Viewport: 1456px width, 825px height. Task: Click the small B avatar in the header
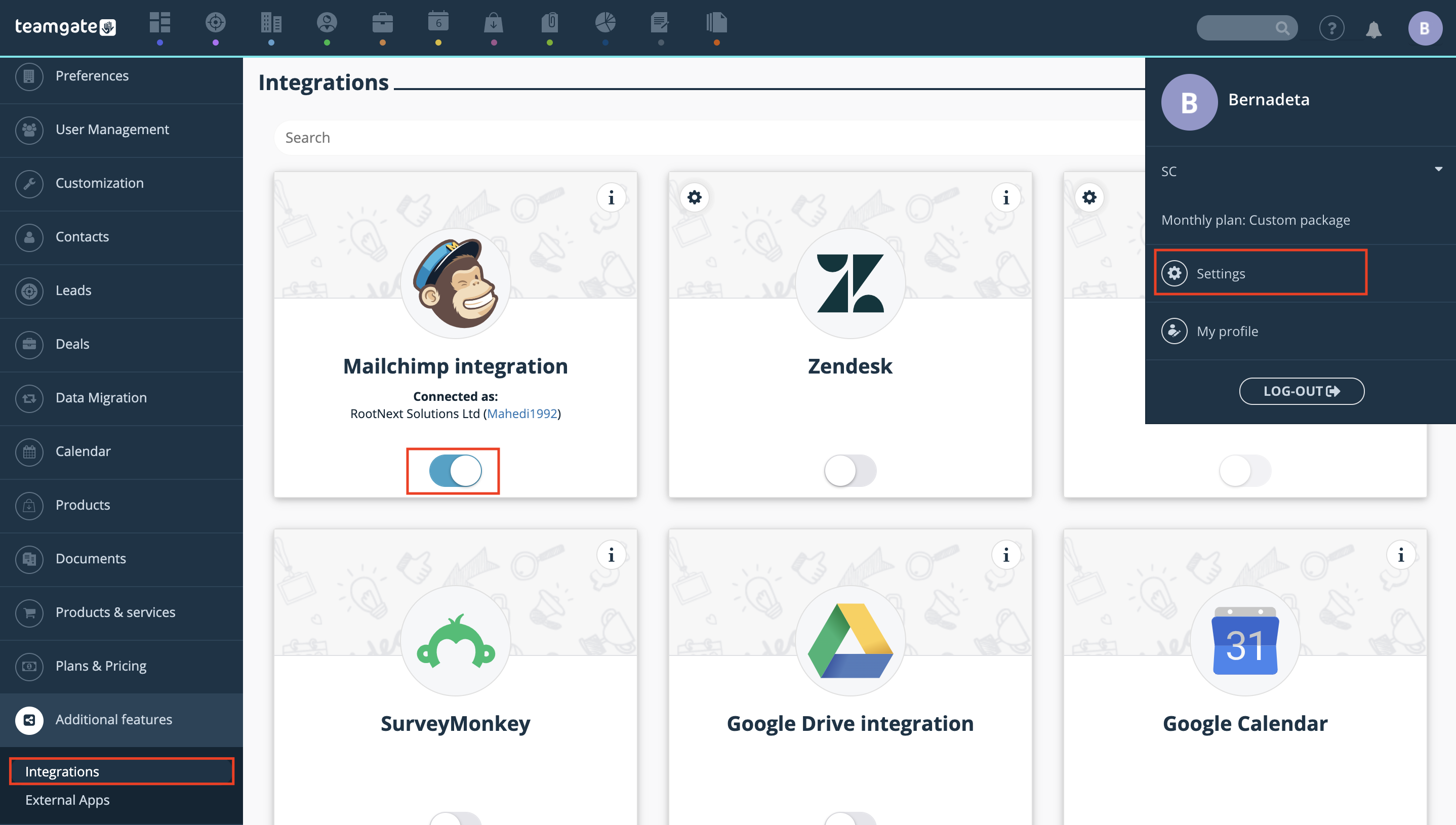coord(1425,28)
